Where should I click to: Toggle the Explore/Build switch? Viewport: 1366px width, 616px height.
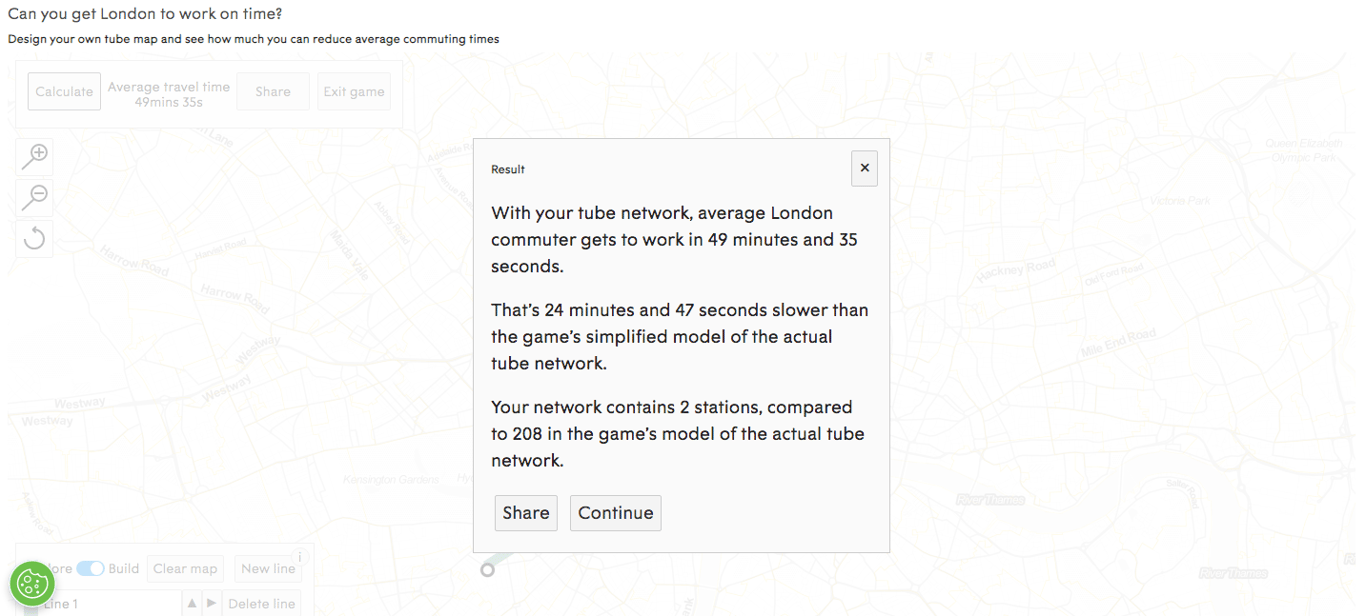point(90,568)
